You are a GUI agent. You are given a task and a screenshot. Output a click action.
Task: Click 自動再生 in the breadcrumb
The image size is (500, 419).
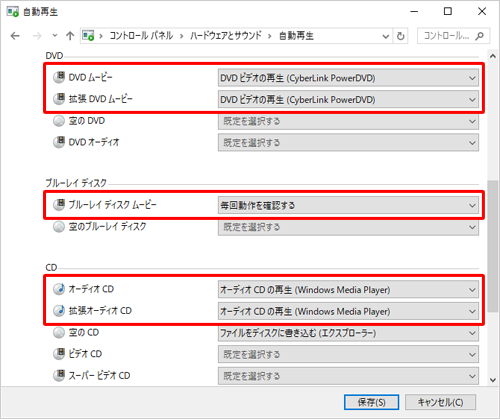[296, 35]
